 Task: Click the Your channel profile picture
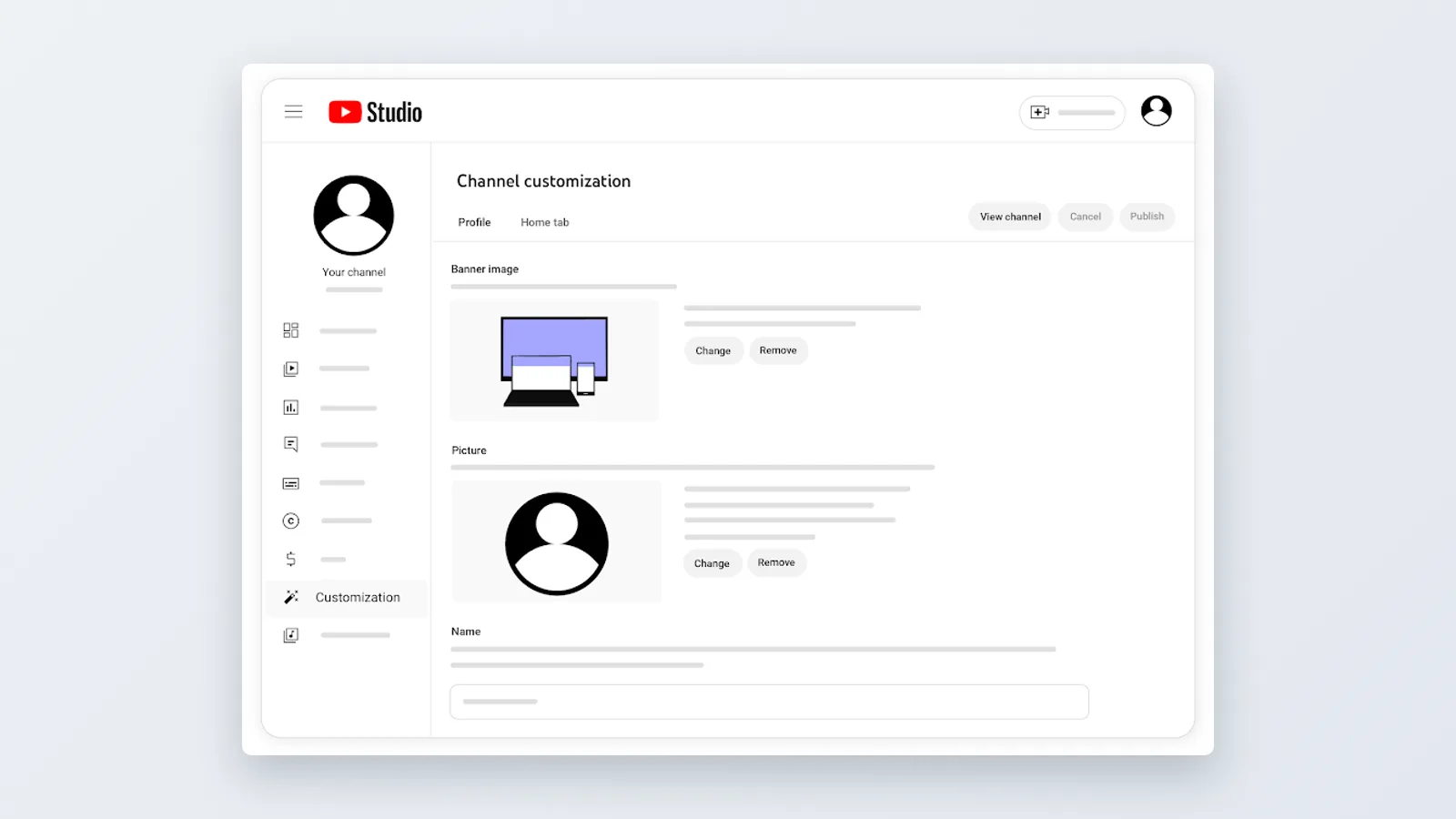pyautogui.click(x=354, y=216)
